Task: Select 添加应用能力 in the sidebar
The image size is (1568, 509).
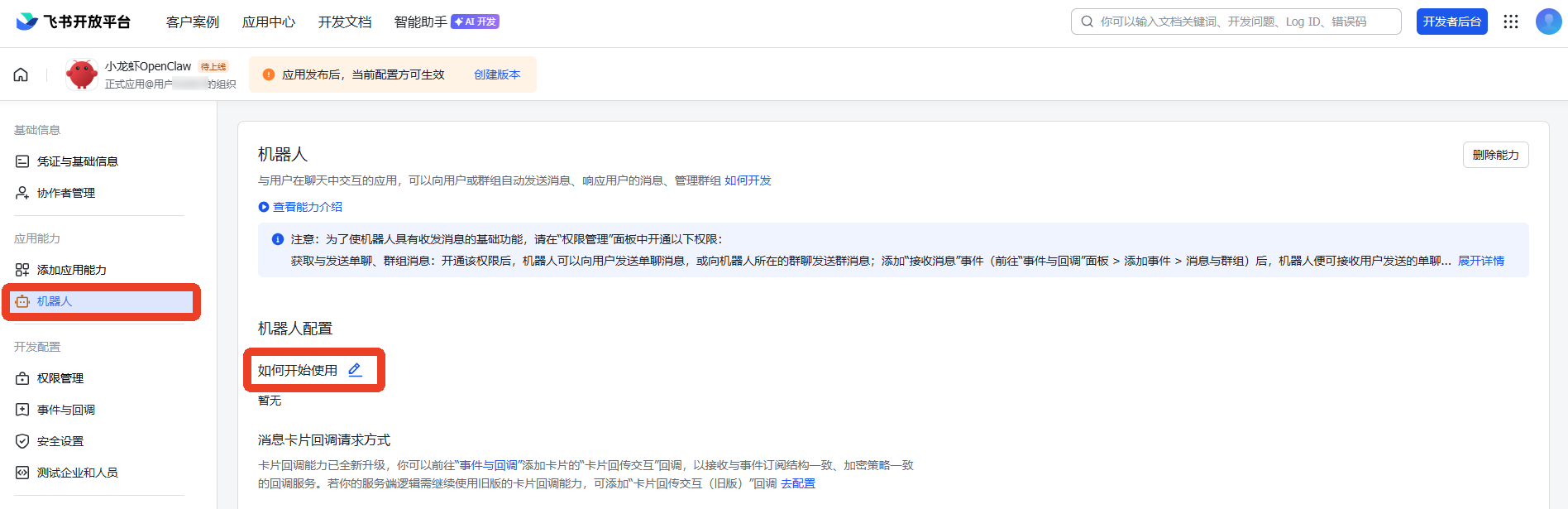Action: [71, 270]
